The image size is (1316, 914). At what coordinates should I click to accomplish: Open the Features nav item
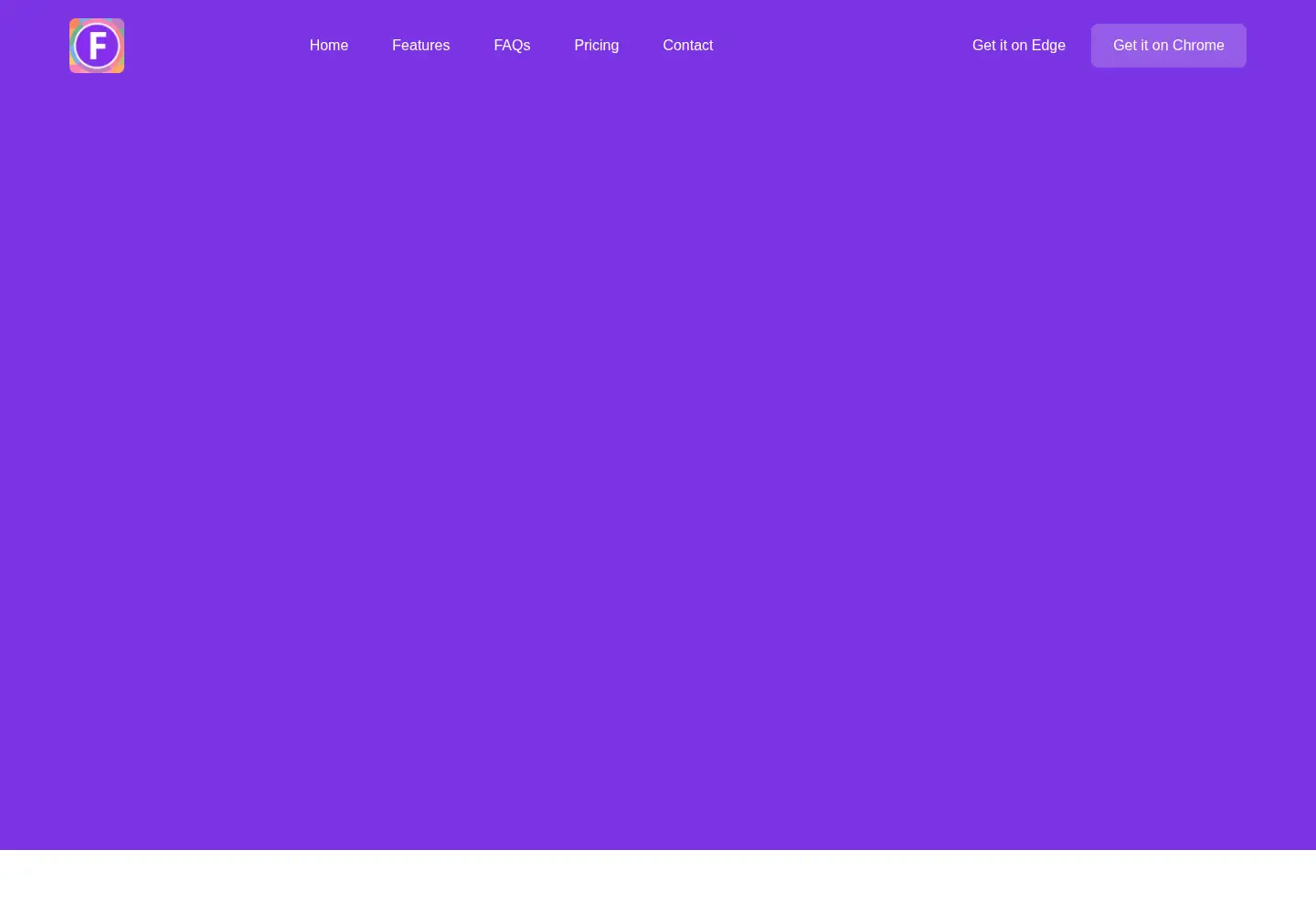420,46
